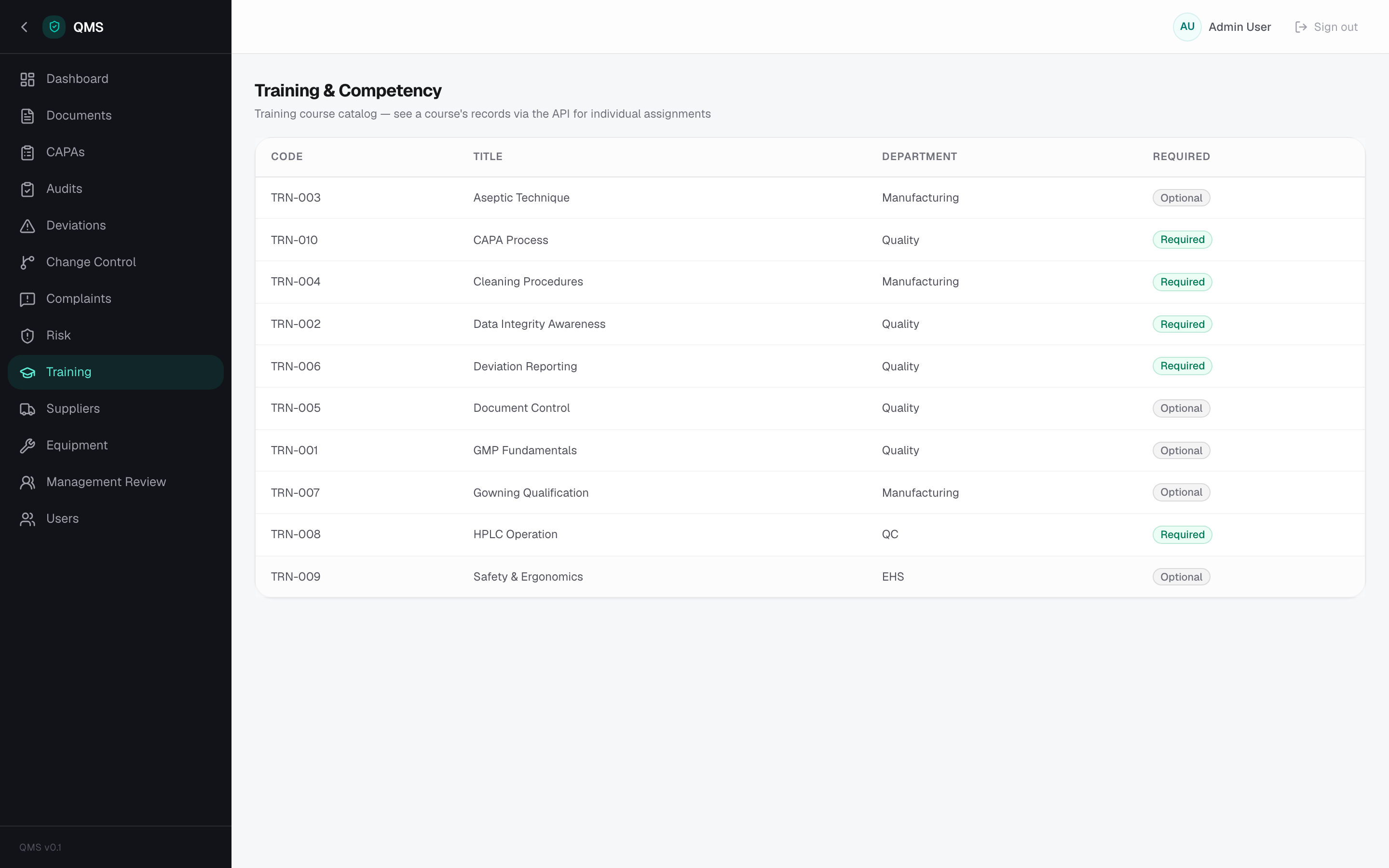Click the Cleaning Procedures title
This screenshot has height=868, width=1389.
[x=528, y=282]
